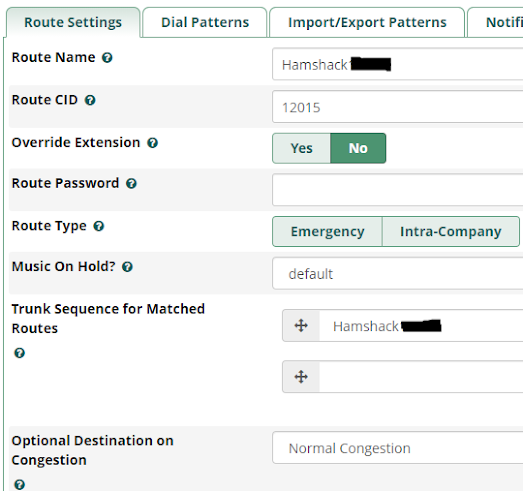
Task: Show help for Music On Hold
Action: pos(127,267)
